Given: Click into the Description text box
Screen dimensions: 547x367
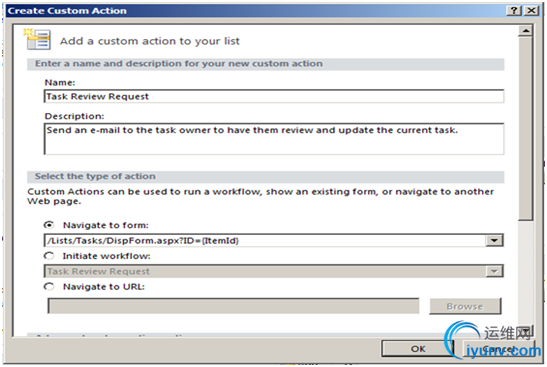Looking at the screenshot, I should point(274,138).
